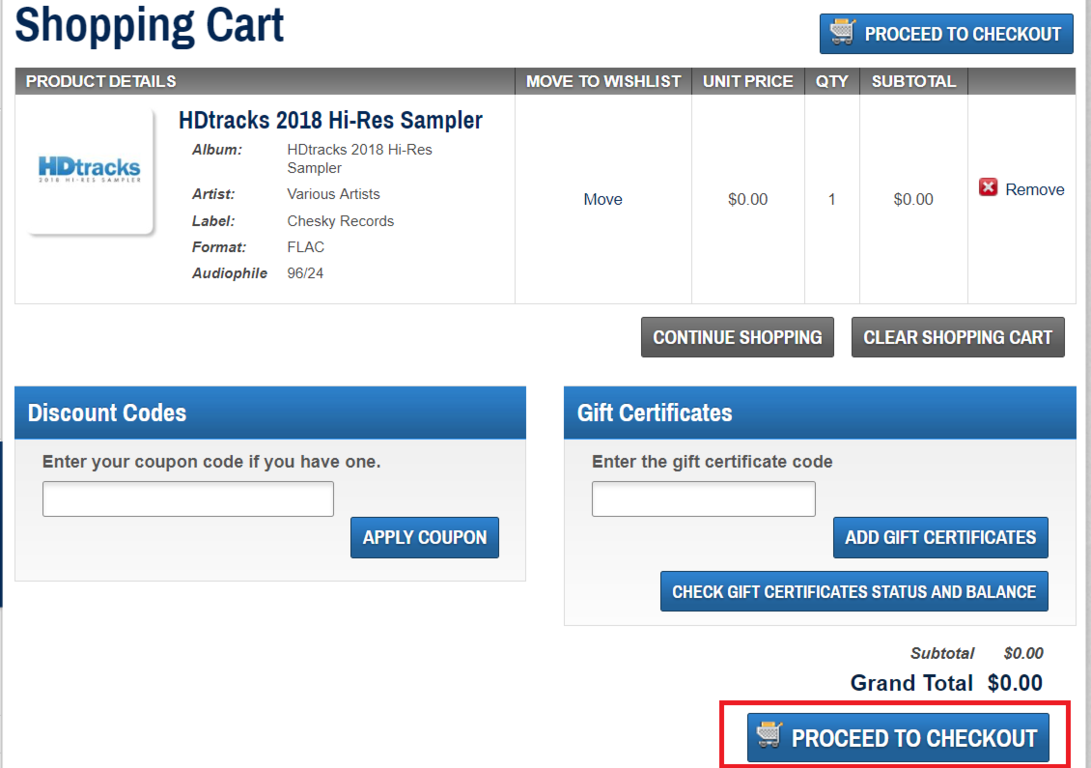Screen dimensions: 1091x768
Task: Click the Format: field label
Action: coord(219,247)
